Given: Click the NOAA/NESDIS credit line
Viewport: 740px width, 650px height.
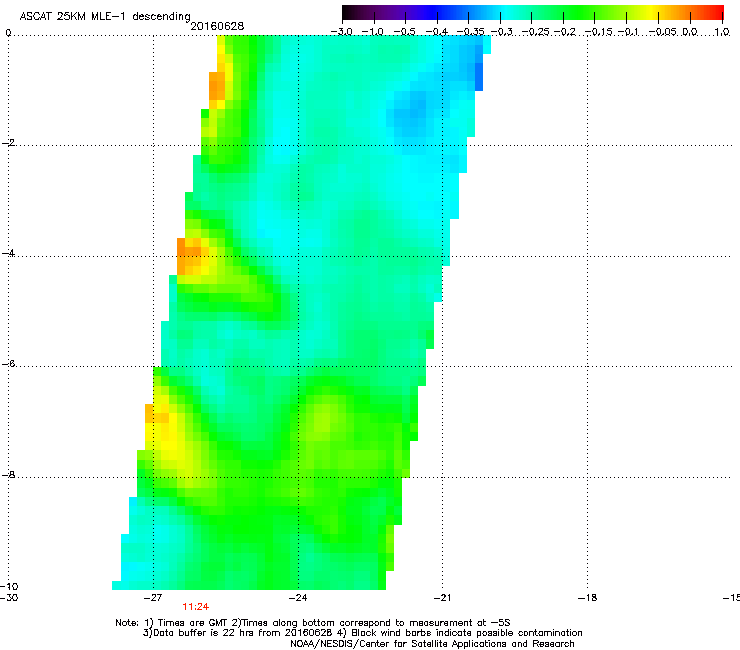Looking at the screenshot, I should 432,643.
